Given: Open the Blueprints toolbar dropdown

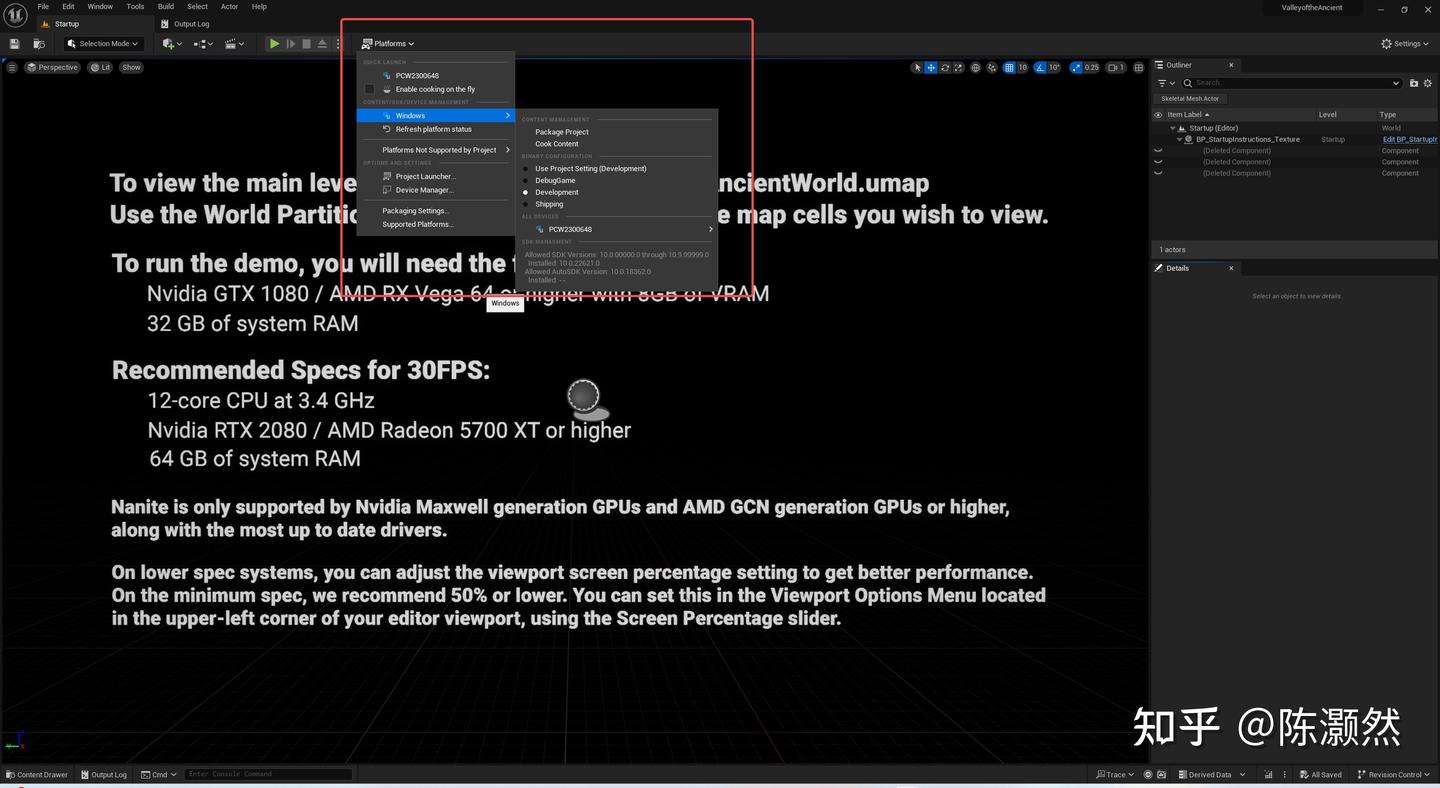Looking at the screenshot, I should (203, 44).
